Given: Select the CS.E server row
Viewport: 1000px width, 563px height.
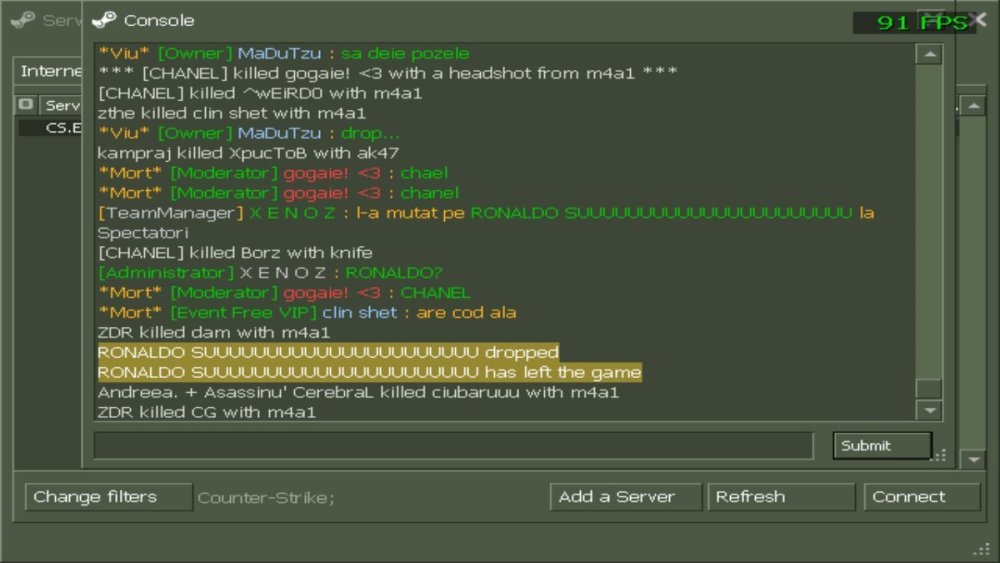Looking at the screenshot, I should pyautogui.click(x=50, y=128).
